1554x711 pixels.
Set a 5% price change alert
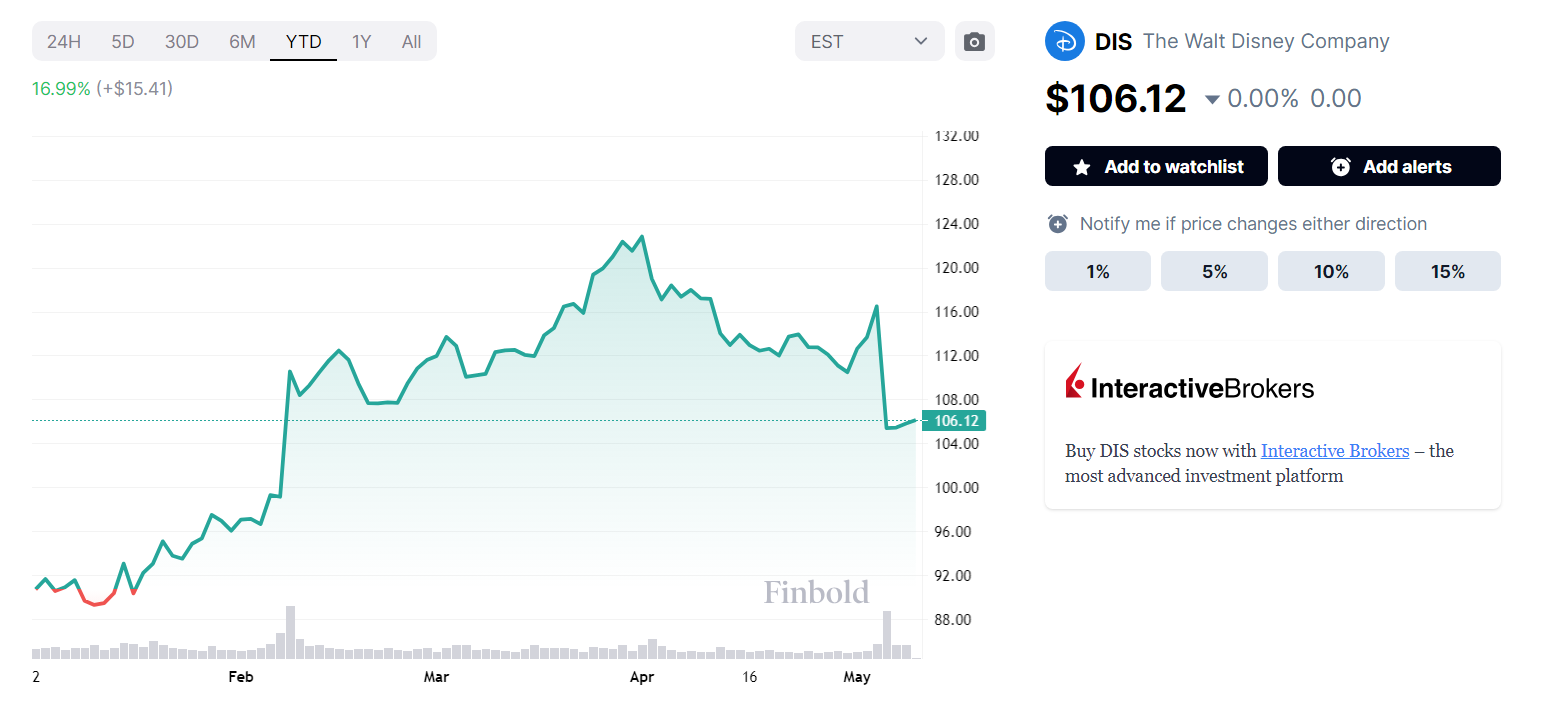pos(1214,271)
